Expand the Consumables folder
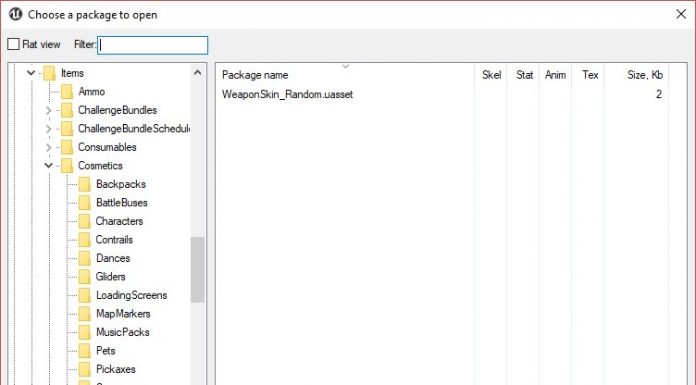This screenshot has width=696, height=385. pyautogui.click(x=49, y=147)
